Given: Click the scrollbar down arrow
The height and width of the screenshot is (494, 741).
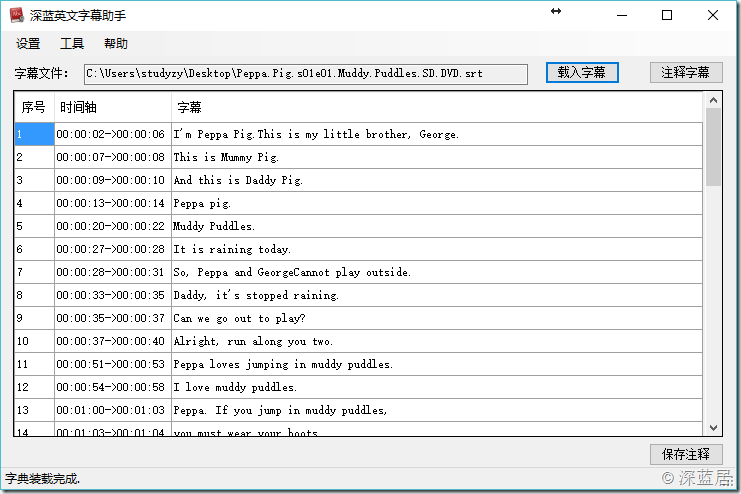Looking at the screenshot, I should click(713, 428).
